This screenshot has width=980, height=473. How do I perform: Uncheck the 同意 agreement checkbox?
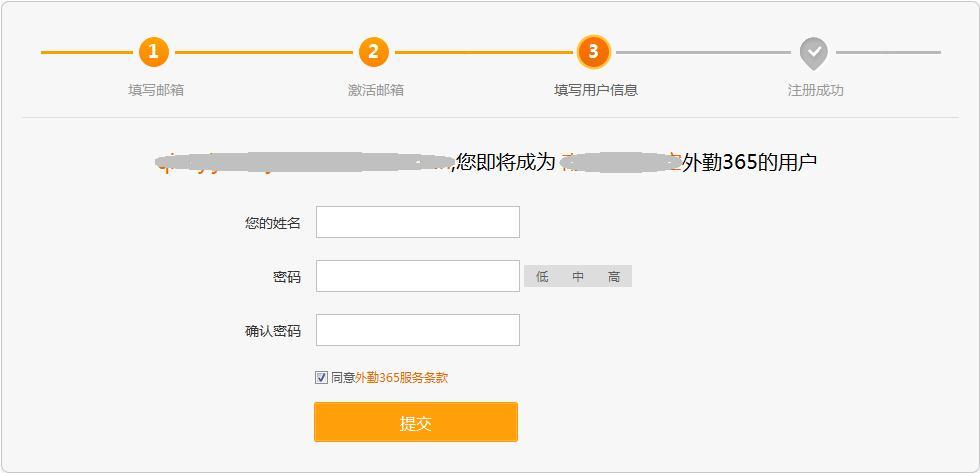pyautogui.click(x=321, y=378)
